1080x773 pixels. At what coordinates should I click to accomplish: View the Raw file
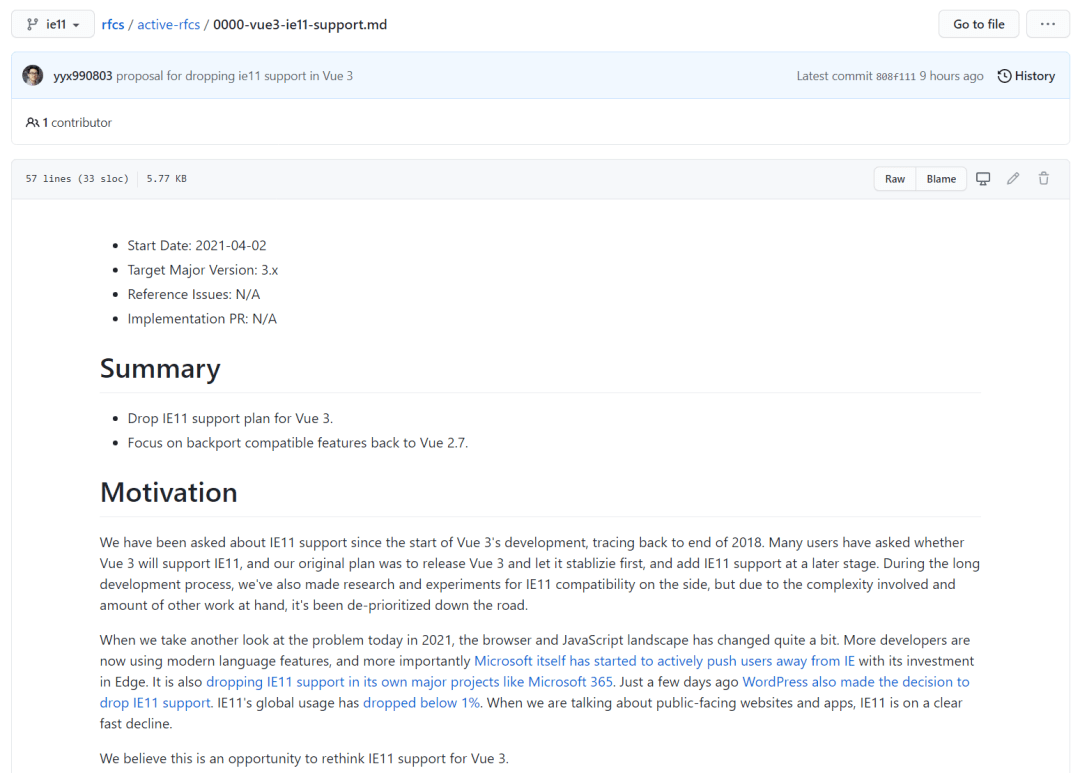point(895,179)
